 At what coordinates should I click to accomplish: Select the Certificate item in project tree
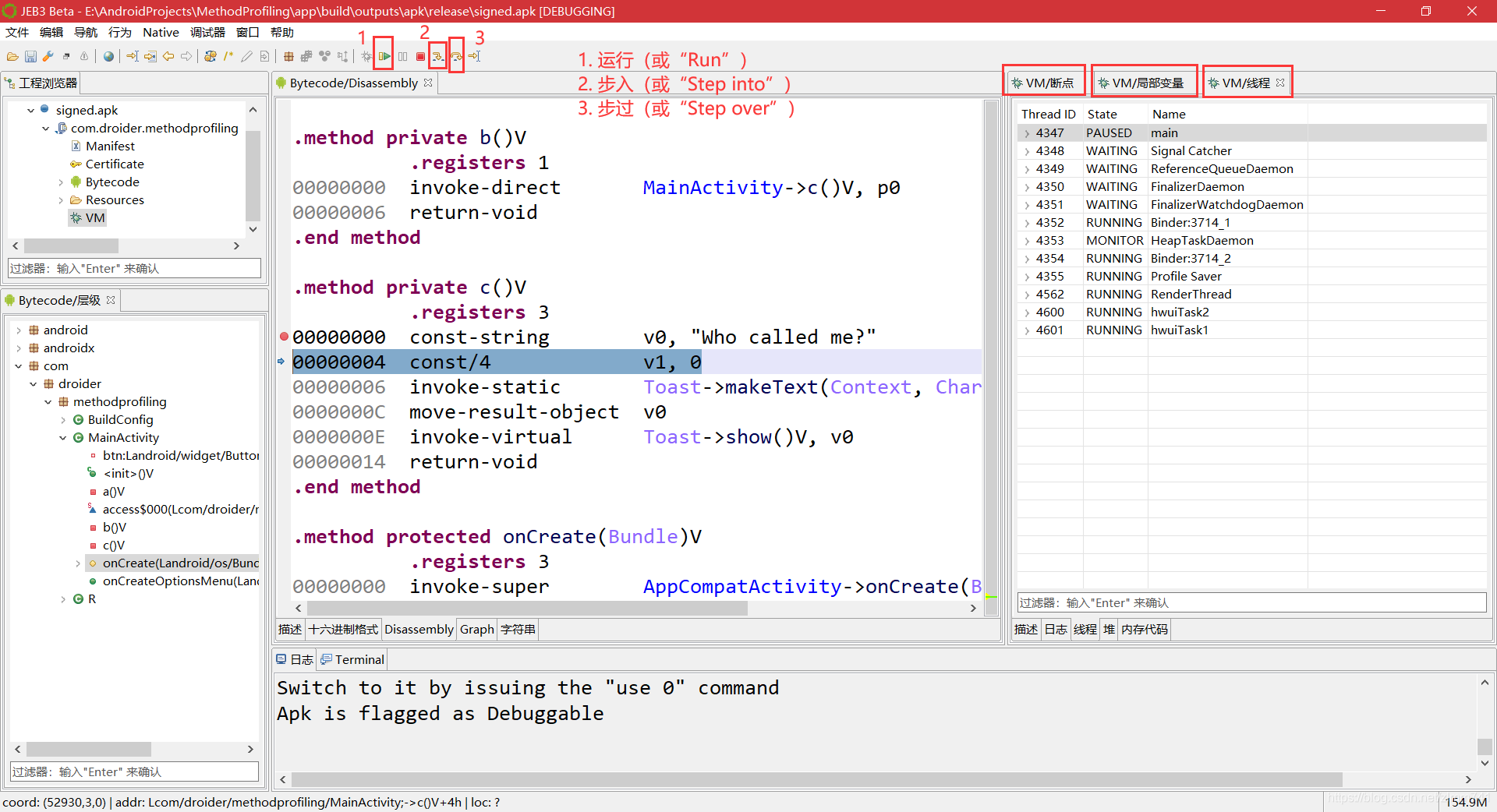click(115, 164)
